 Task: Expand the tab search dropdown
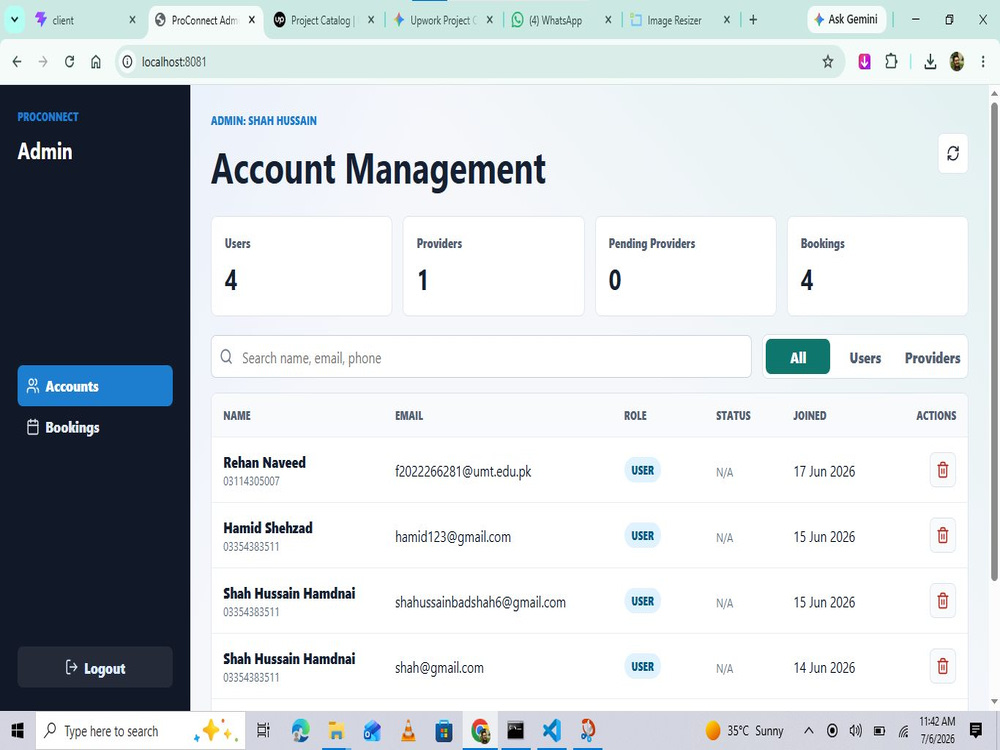click(x=14, y=20)
